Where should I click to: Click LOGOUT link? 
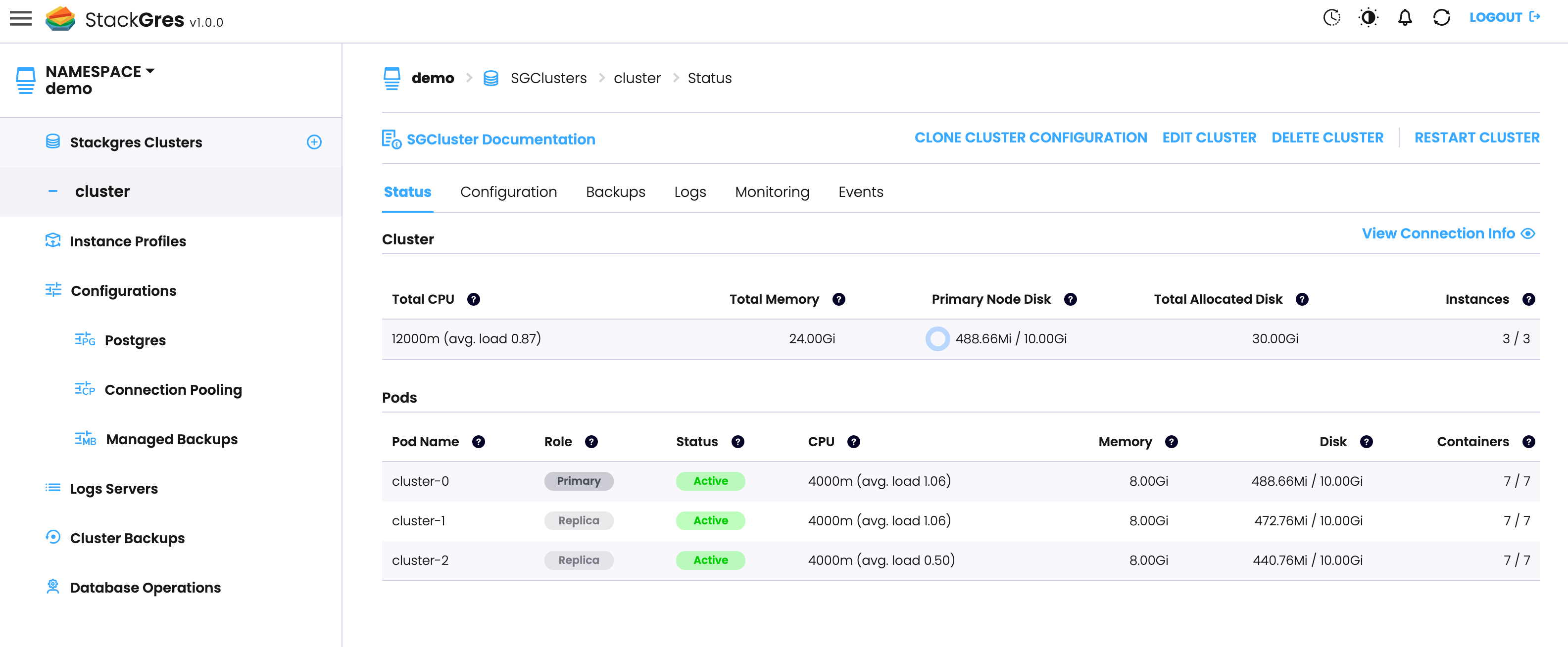1505,18
